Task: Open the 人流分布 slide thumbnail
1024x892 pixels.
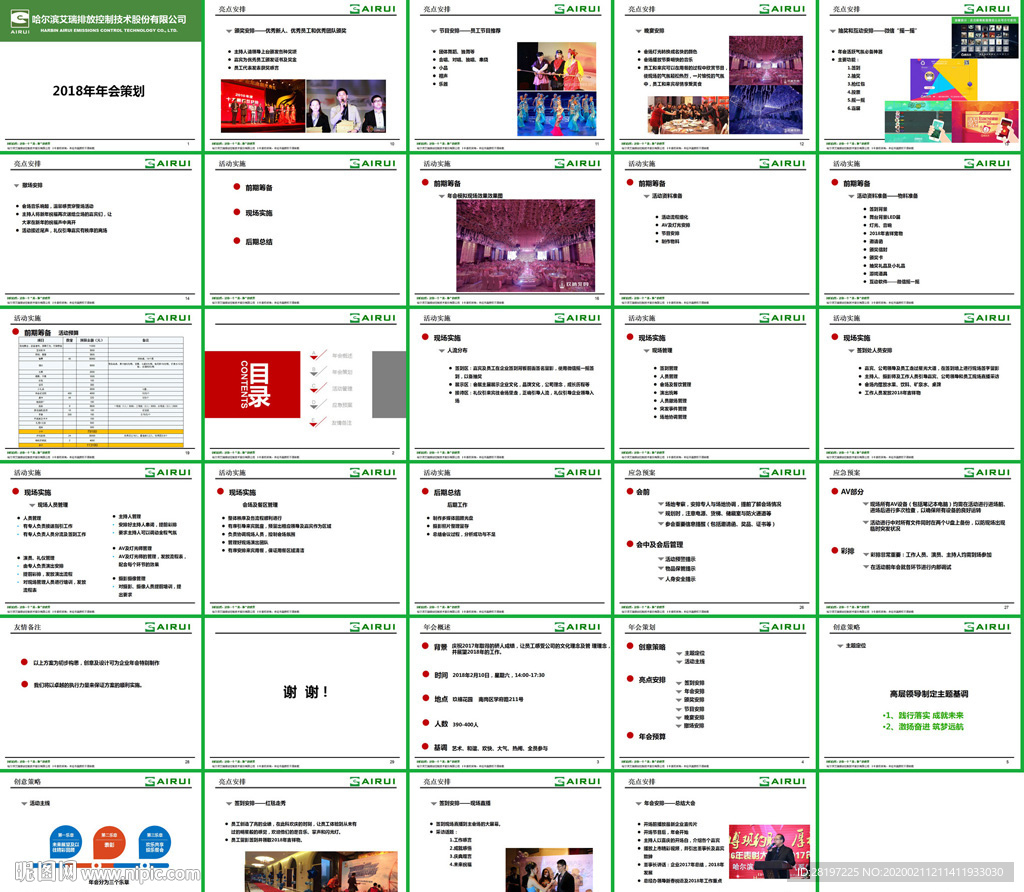Action: (510, 385)
